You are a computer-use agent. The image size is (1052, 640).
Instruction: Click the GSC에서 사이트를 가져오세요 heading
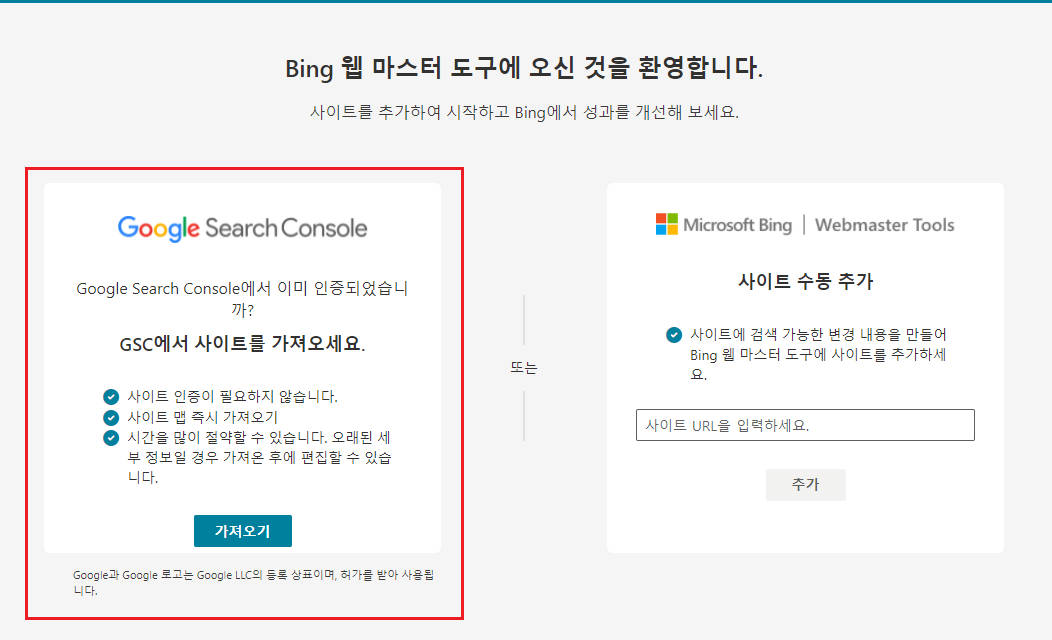click(242, 344)
